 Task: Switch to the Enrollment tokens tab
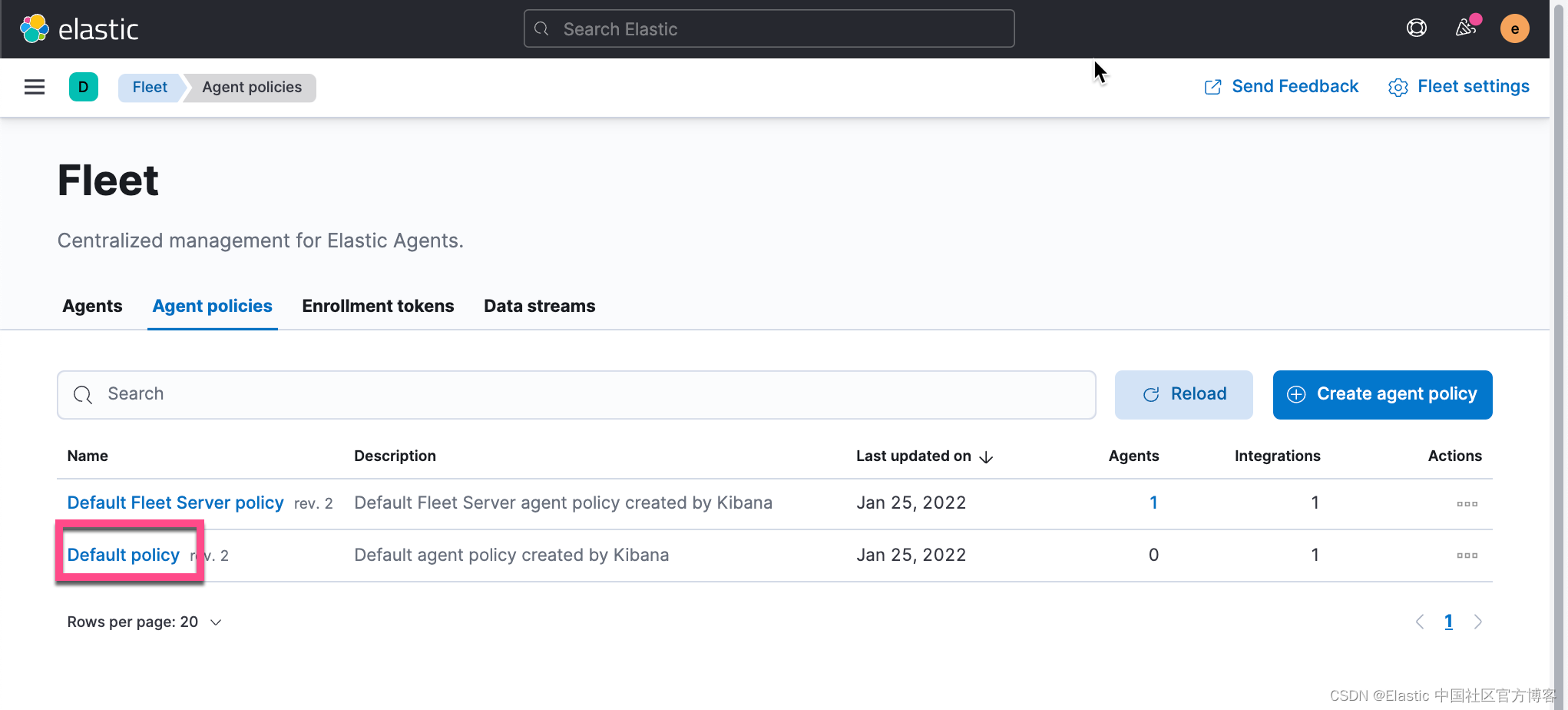378,306
